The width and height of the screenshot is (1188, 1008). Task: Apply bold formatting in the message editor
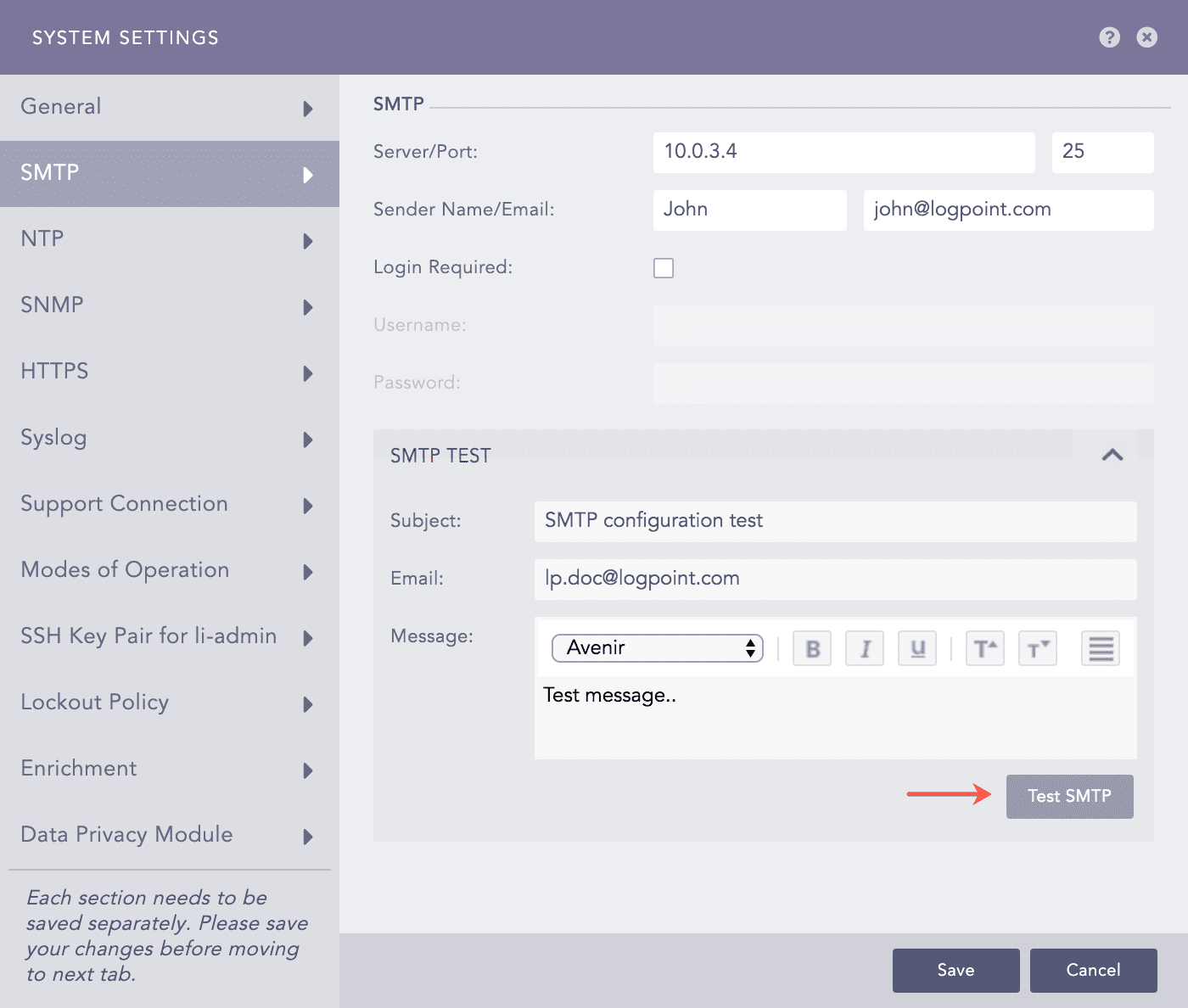(811, 648)
